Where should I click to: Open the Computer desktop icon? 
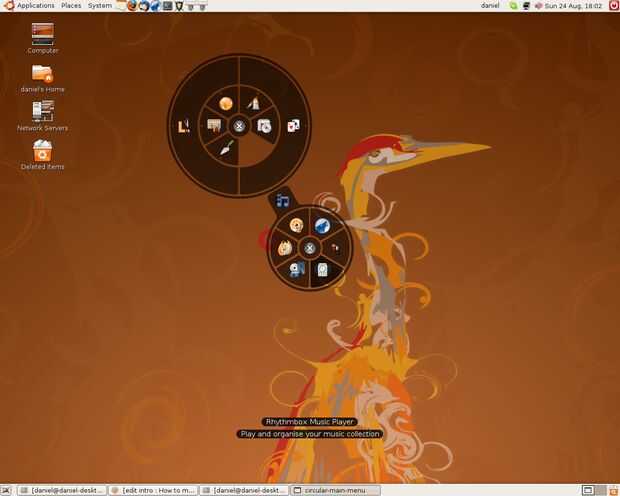[43, 38]
